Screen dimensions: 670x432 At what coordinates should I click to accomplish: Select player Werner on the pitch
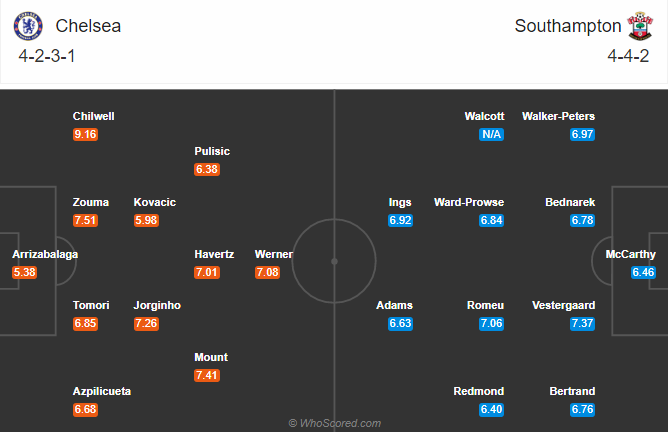[x=274, y=254]
